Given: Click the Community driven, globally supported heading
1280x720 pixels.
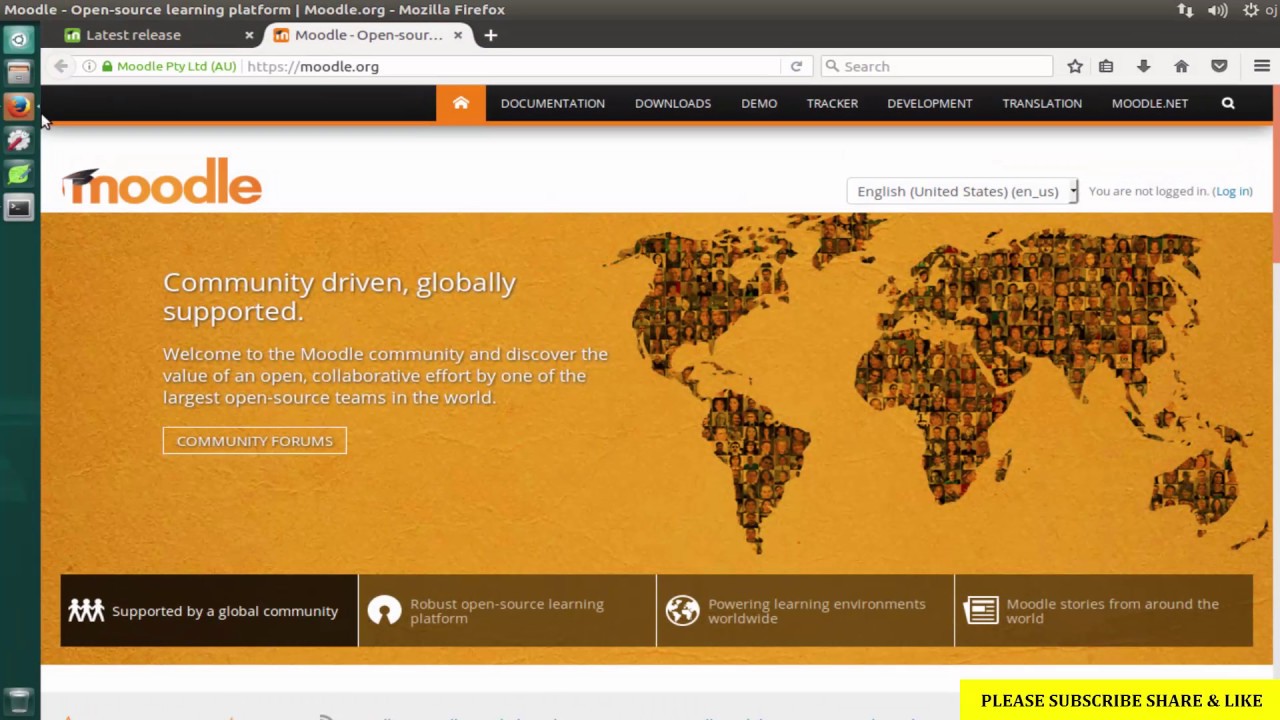Looking at the screenshot, I should [x=340, y=296].
